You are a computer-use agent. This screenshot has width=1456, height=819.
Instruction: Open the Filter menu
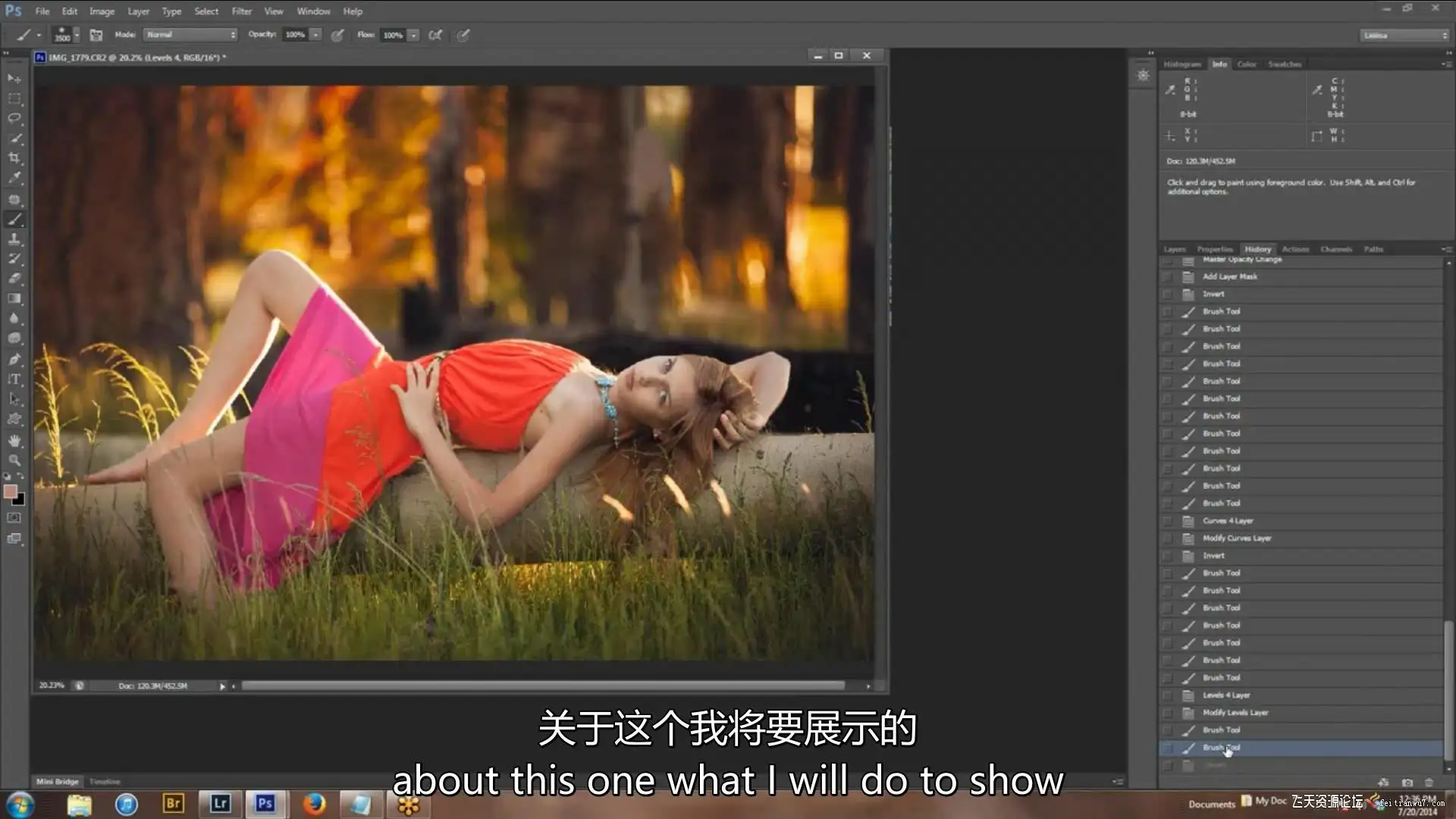pos(241,11)
